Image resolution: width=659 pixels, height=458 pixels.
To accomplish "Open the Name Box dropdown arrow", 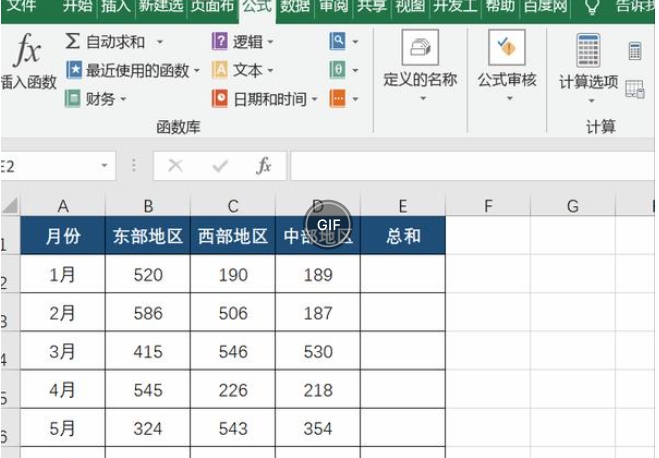I will point(104,166).
